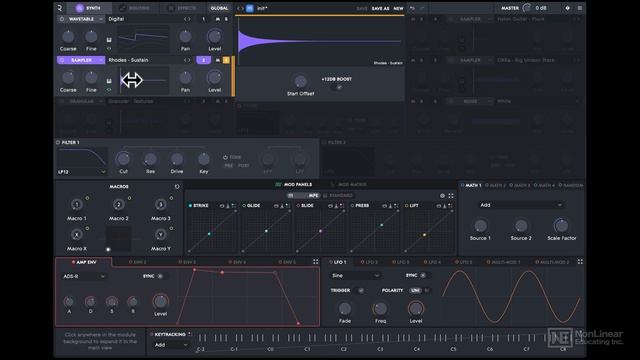The width and height of the screenshot is (640, 360).
Task: Switch to the Global tab
Action: (x=219, y=8)
